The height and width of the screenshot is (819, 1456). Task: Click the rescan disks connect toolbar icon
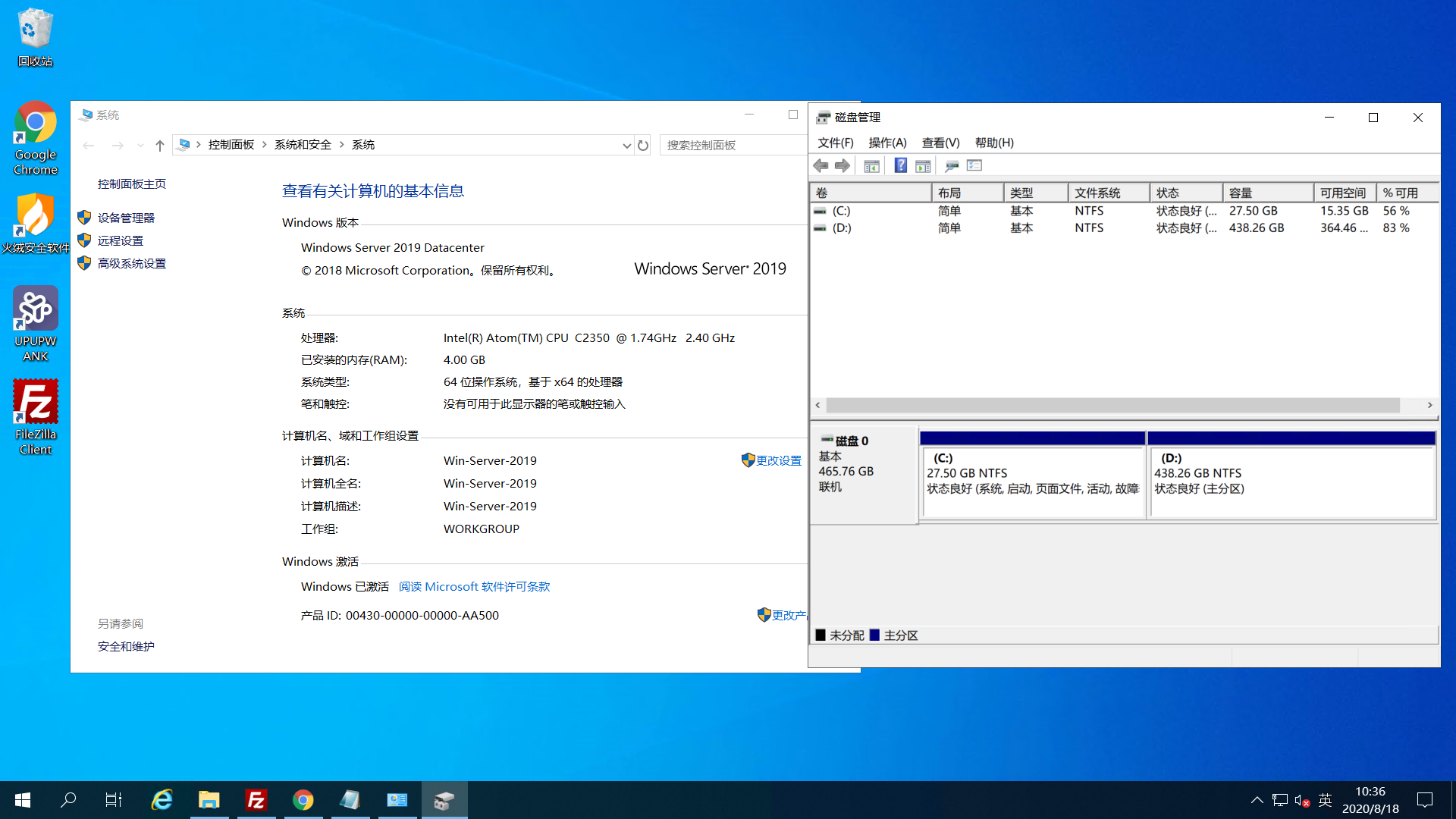[952, 165]
